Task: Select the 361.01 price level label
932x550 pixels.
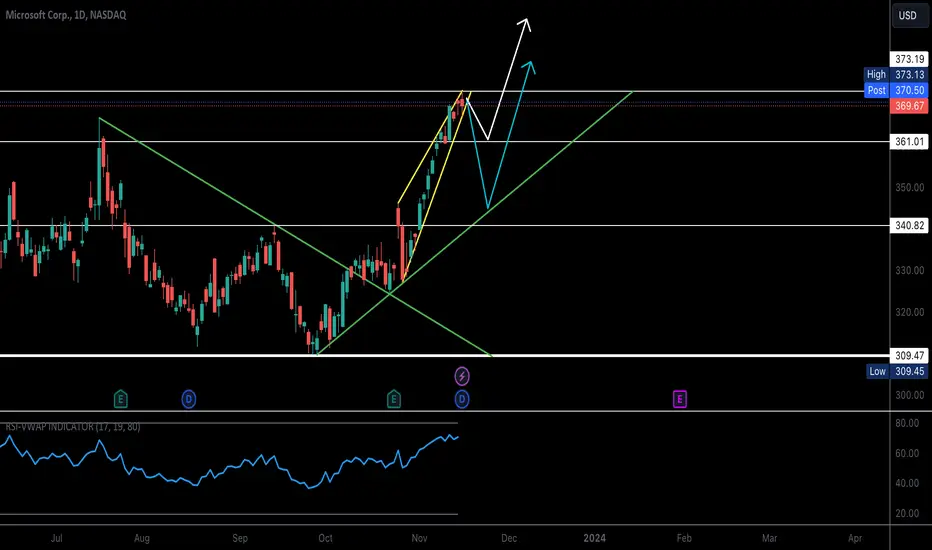Action: pyautogui.click(x=909, y=142)
